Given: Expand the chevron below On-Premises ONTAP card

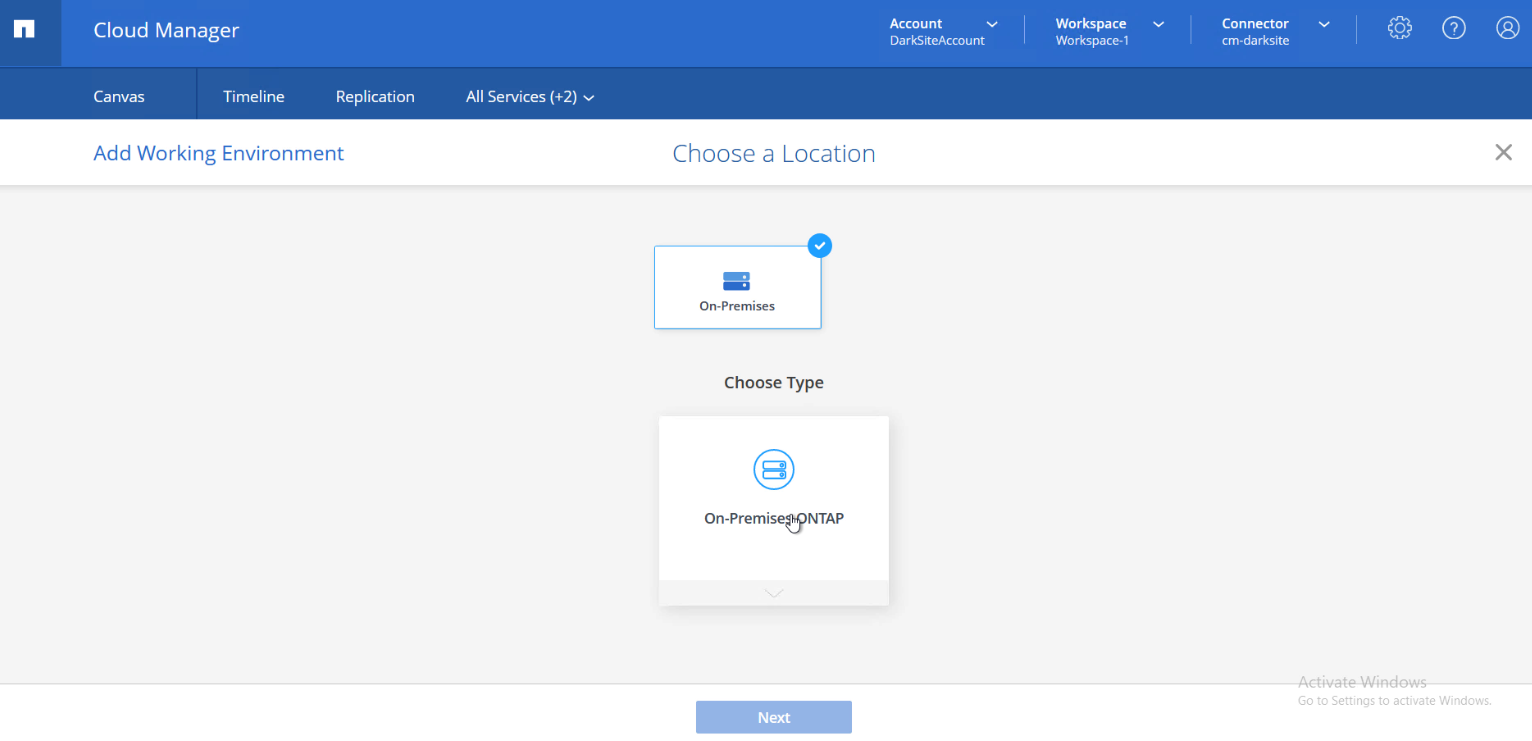Looking at the screenshot, I should [774, 593].
